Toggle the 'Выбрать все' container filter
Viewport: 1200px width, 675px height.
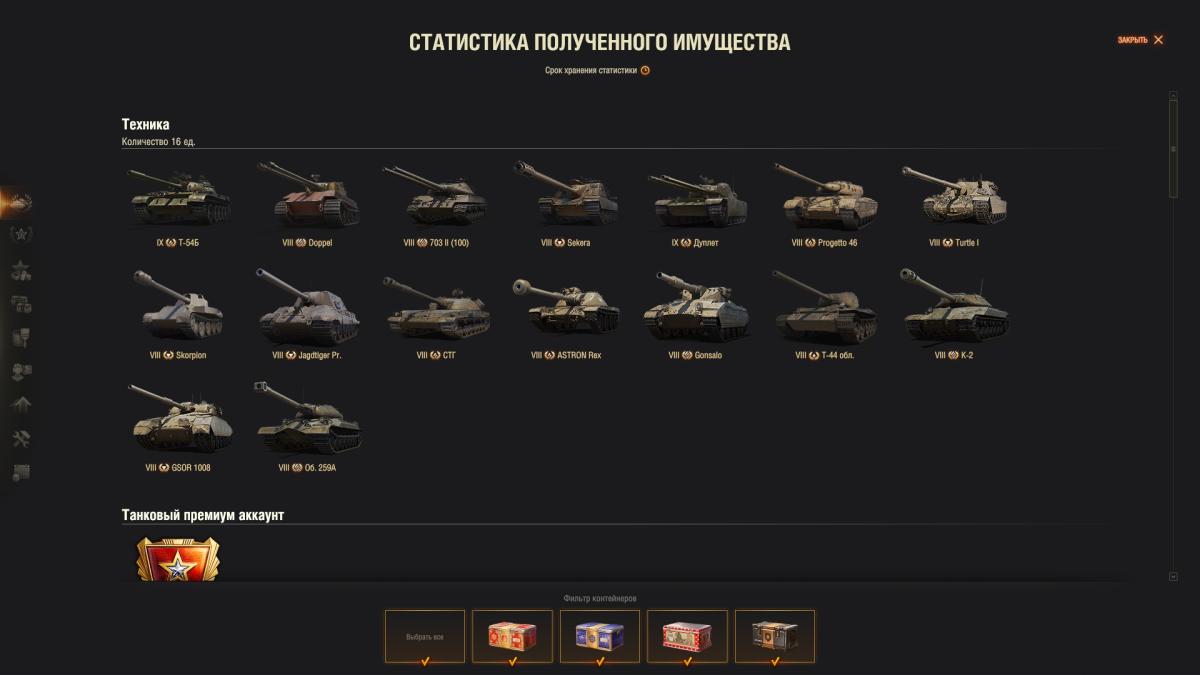coord(425,636)
